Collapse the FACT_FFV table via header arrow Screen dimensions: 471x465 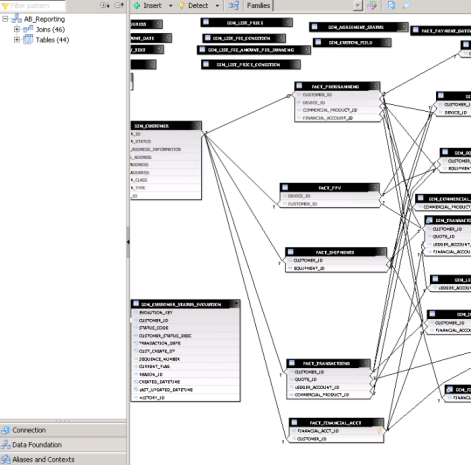click(x=375, y=188)
